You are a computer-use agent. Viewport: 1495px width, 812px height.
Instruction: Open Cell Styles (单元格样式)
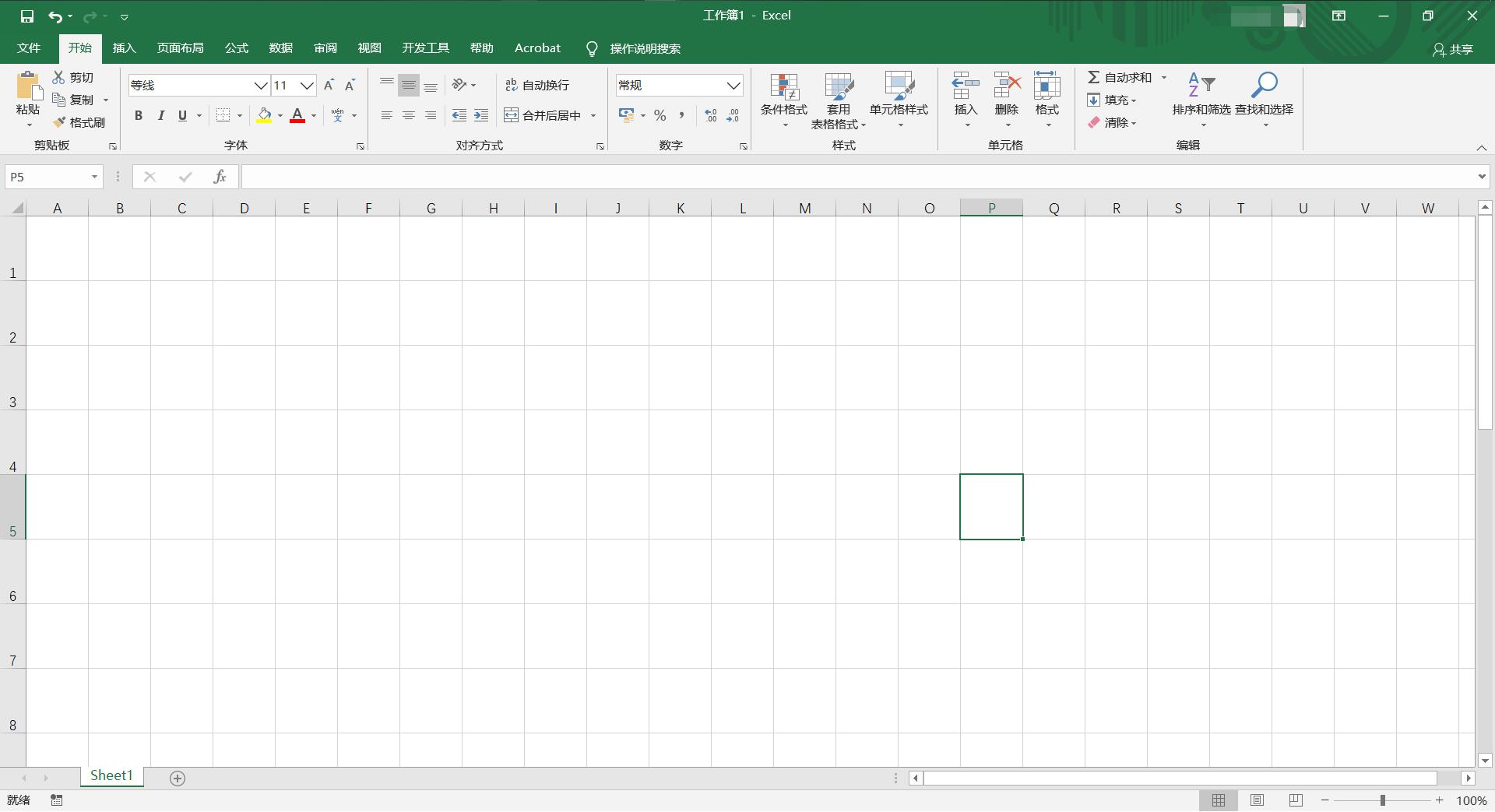click(899, 100)
